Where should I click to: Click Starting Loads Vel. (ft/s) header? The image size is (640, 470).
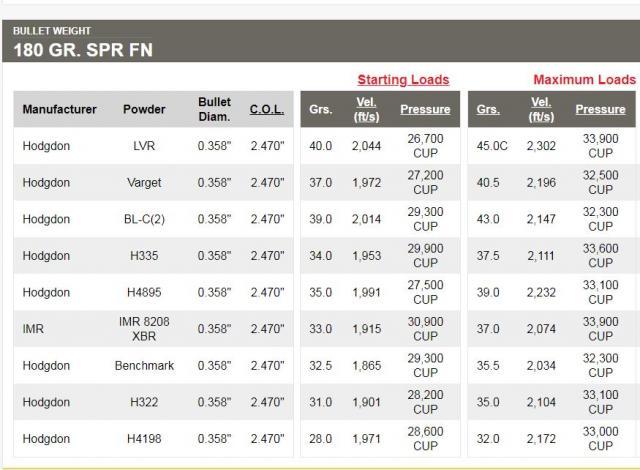[366, 109]
